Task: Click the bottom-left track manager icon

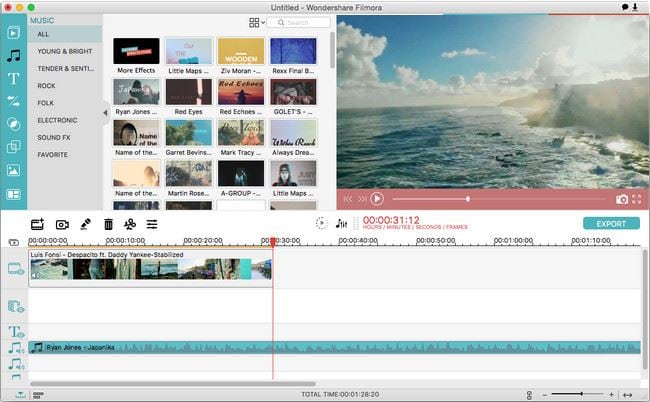Action: 19,395
